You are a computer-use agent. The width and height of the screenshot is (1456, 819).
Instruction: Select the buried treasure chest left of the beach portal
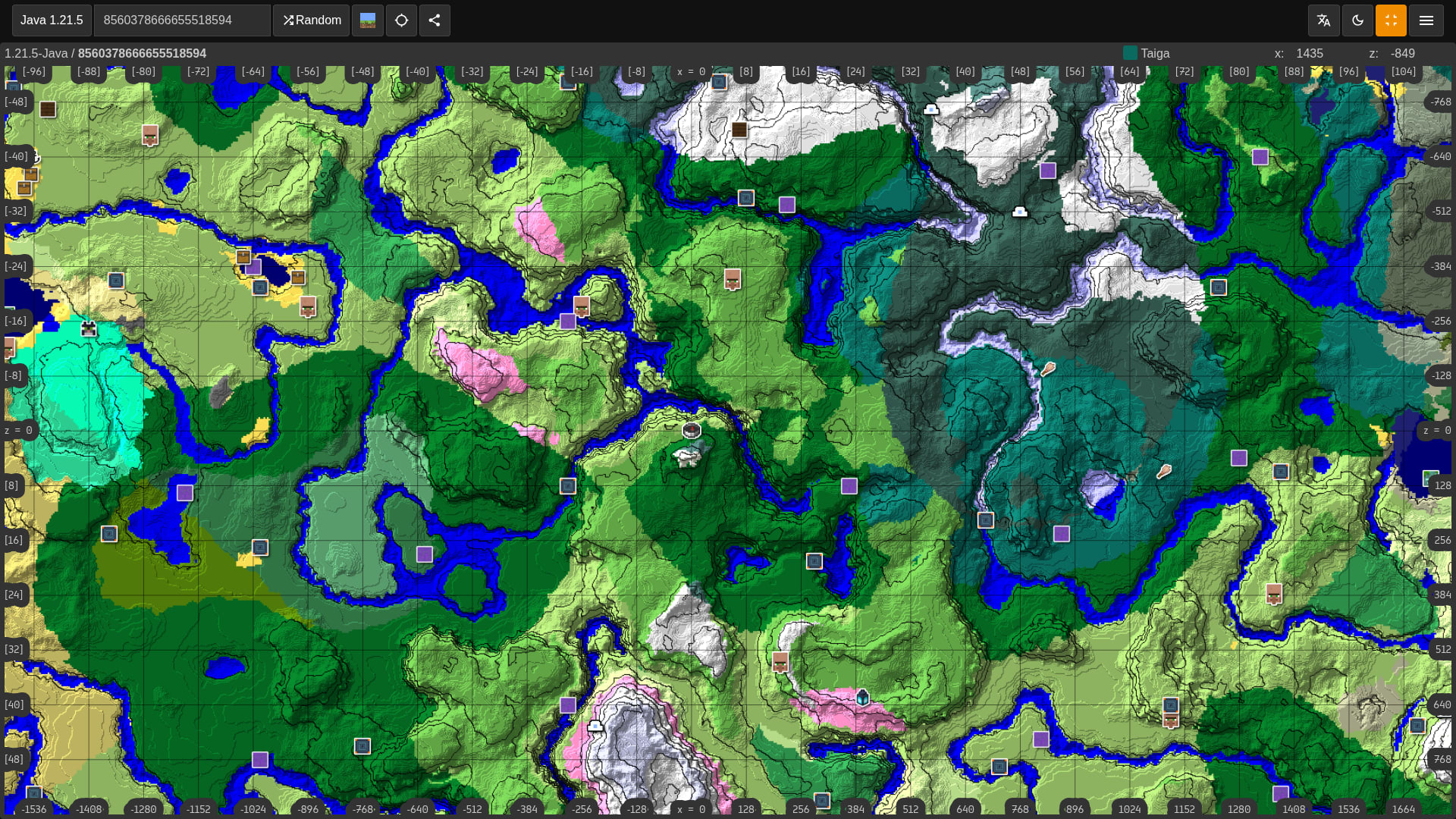(243, 257)
